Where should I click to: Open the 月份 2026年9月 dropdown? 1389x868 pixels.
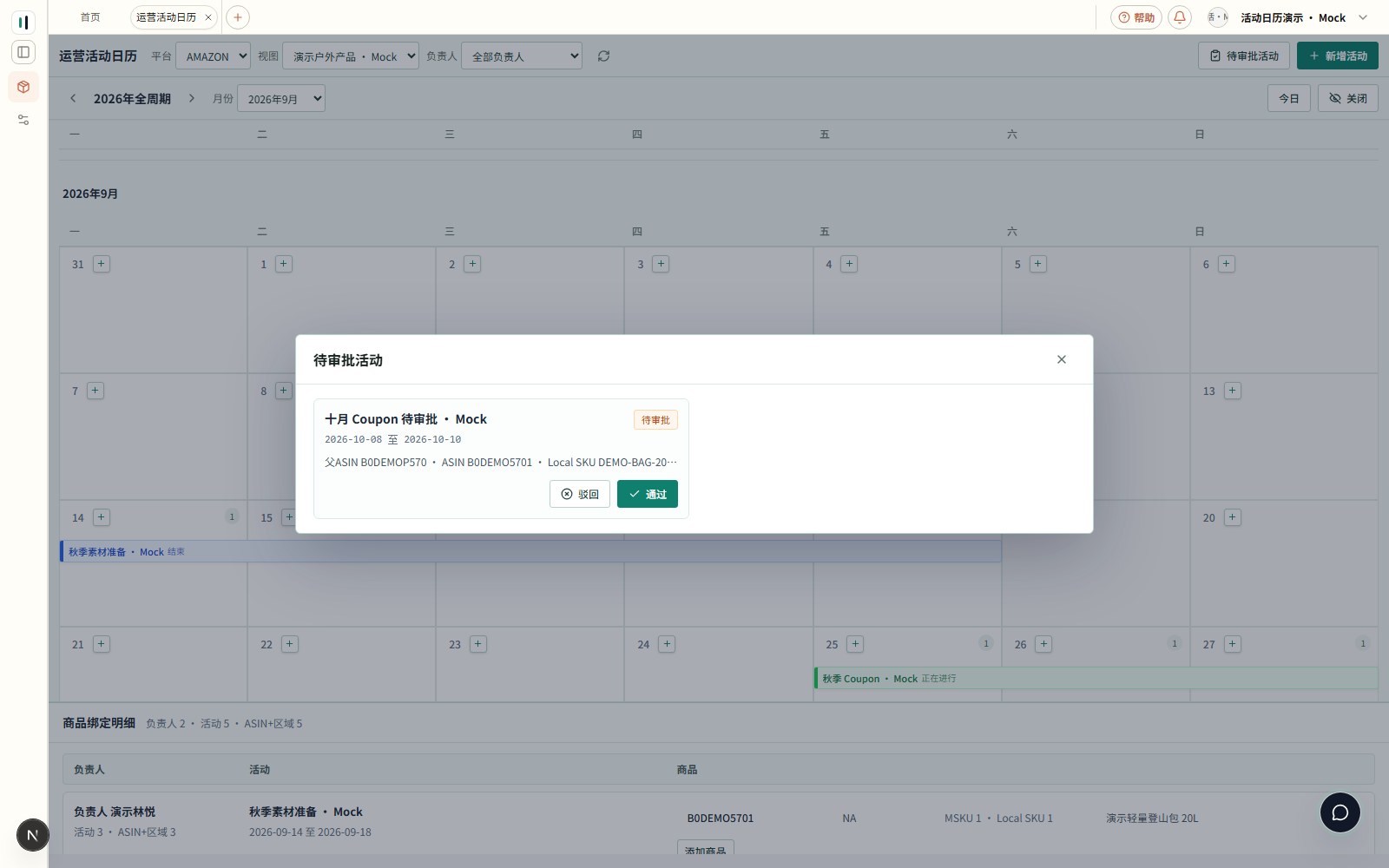point(281,99)
